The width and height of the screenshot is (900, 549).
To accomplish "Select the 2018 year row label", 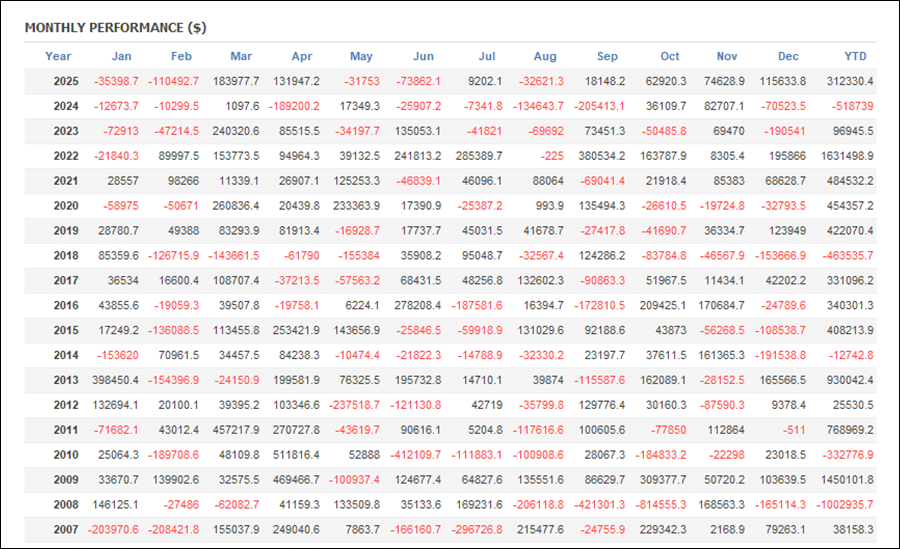I will (x=66, y=256).
